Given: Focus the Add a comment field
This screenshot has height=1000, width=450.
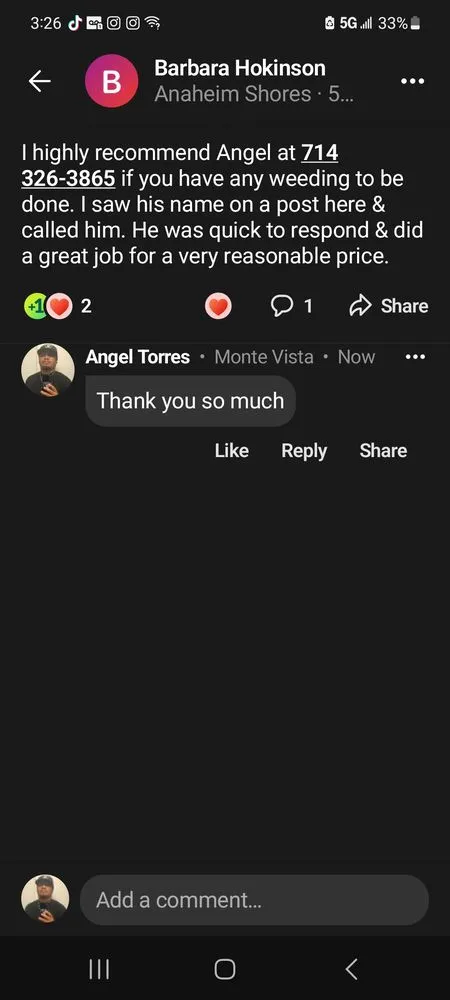Looking at the screenshot, I should [254, 900].
